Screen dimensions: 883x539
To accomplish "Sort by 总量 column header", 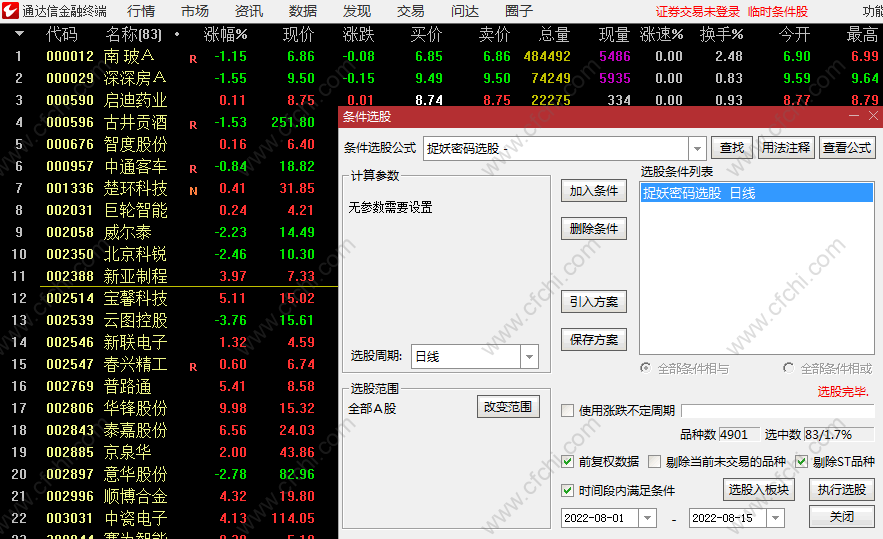I will click(555, 35).
